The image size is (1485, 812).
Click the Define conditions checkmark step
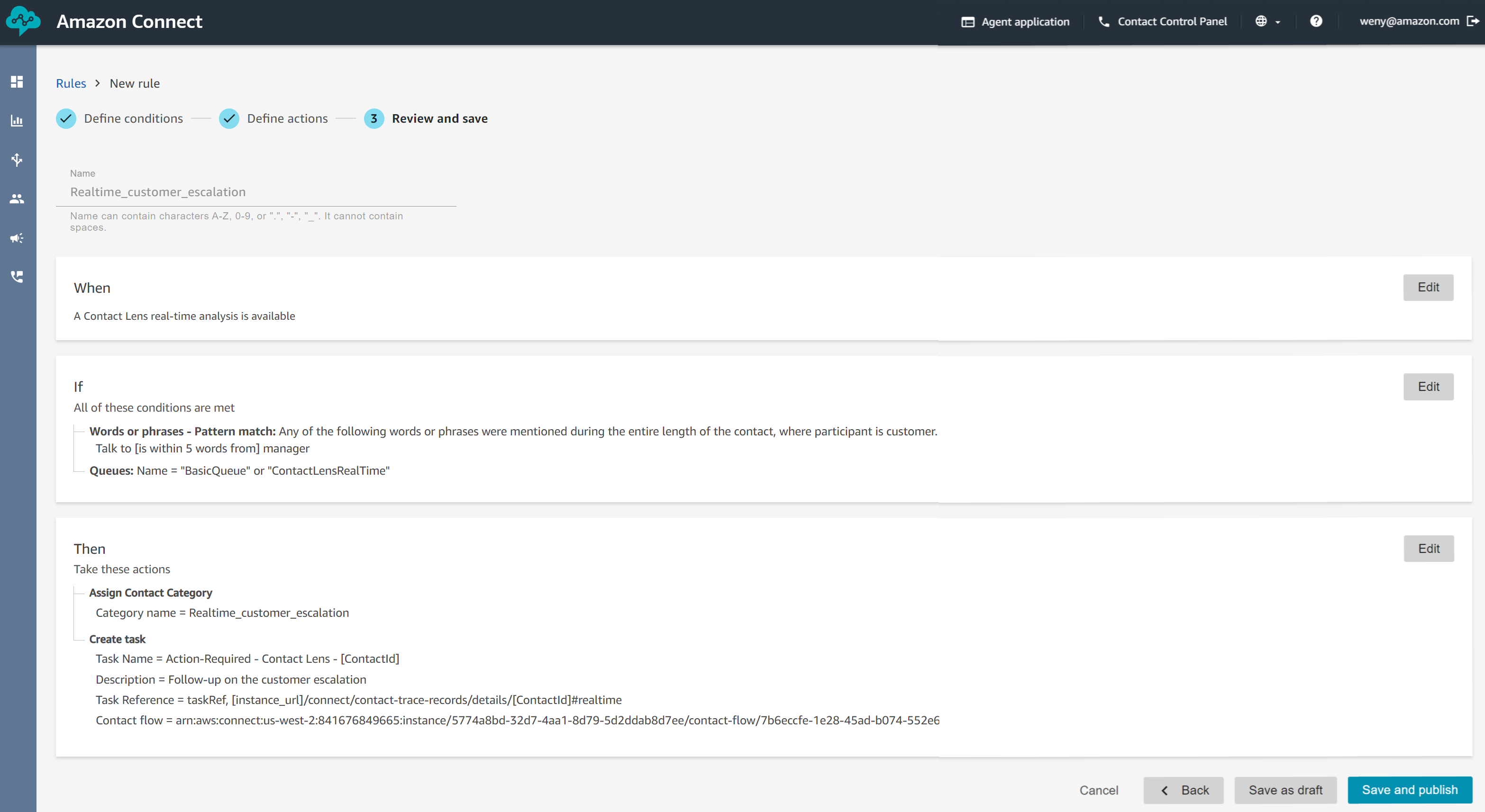point(66,118)
